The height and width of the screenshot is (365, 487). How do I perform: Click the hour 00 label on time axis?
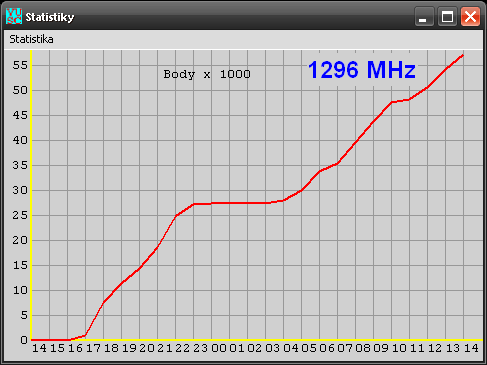219,348
